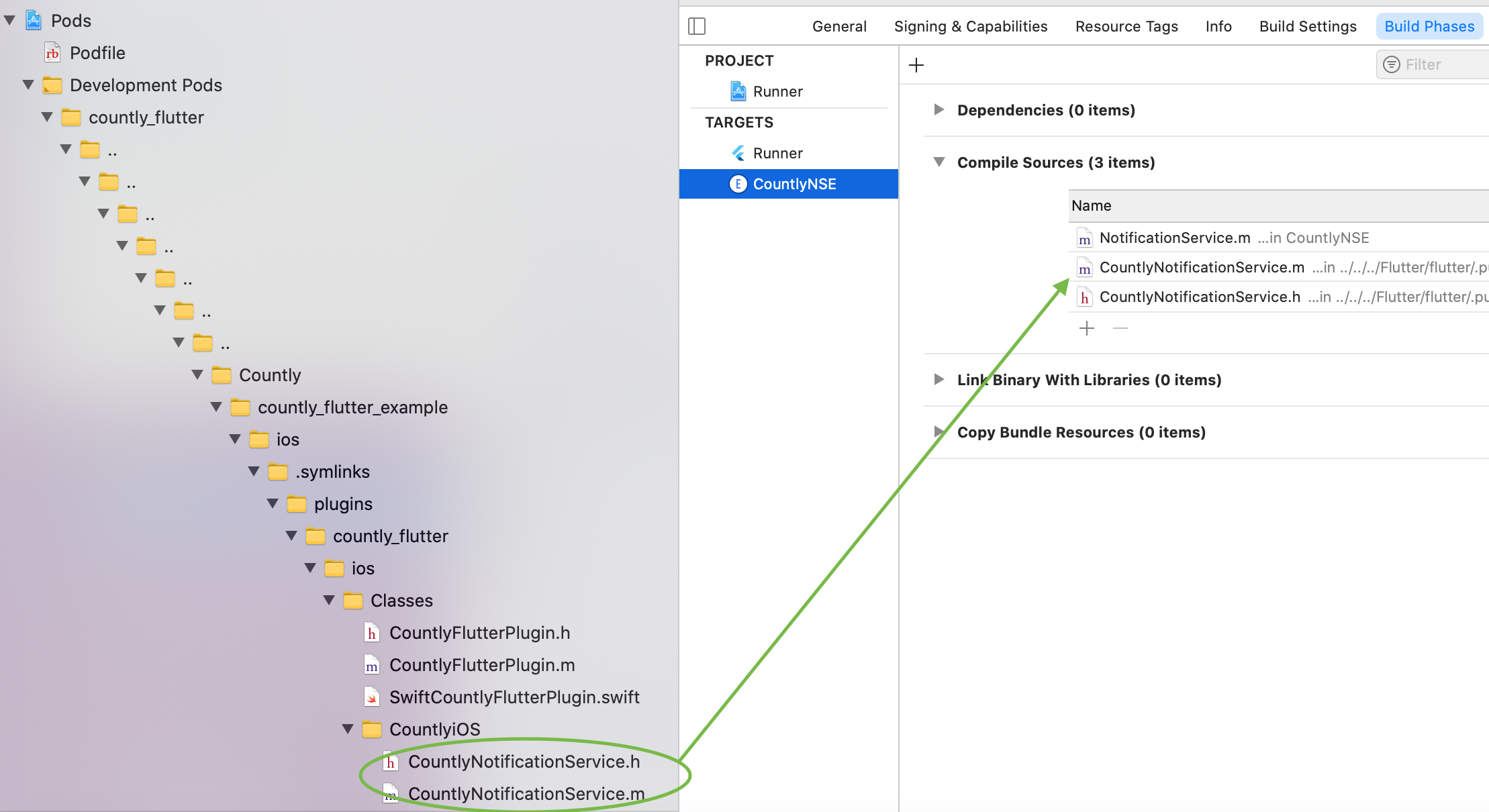Image resolution: width=1489 pixels, height=812 pixels.
Task: Click the Pods project icon
Action: [x=34, y=20]
